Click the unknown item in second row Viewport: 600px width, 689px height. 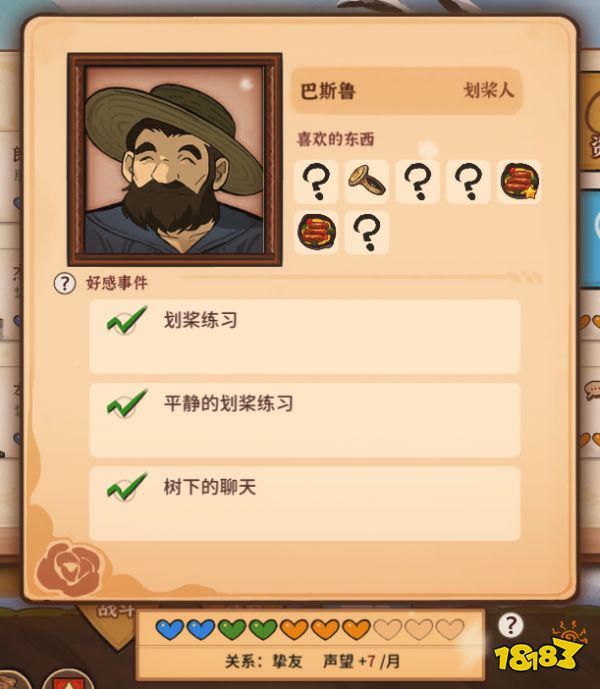point(367,232)
